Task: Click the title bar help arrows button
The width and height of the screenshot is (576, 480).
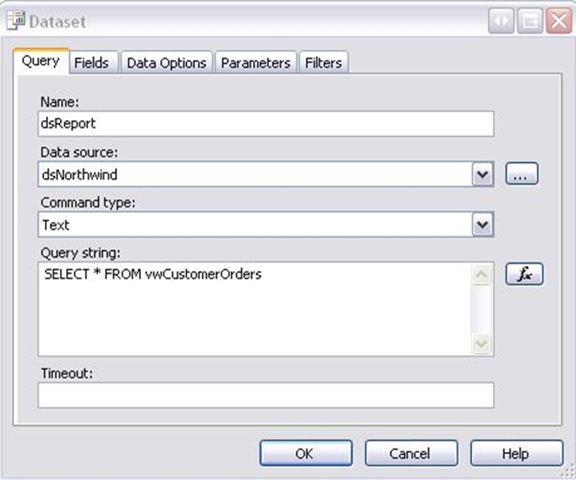Action: [501, 21]
